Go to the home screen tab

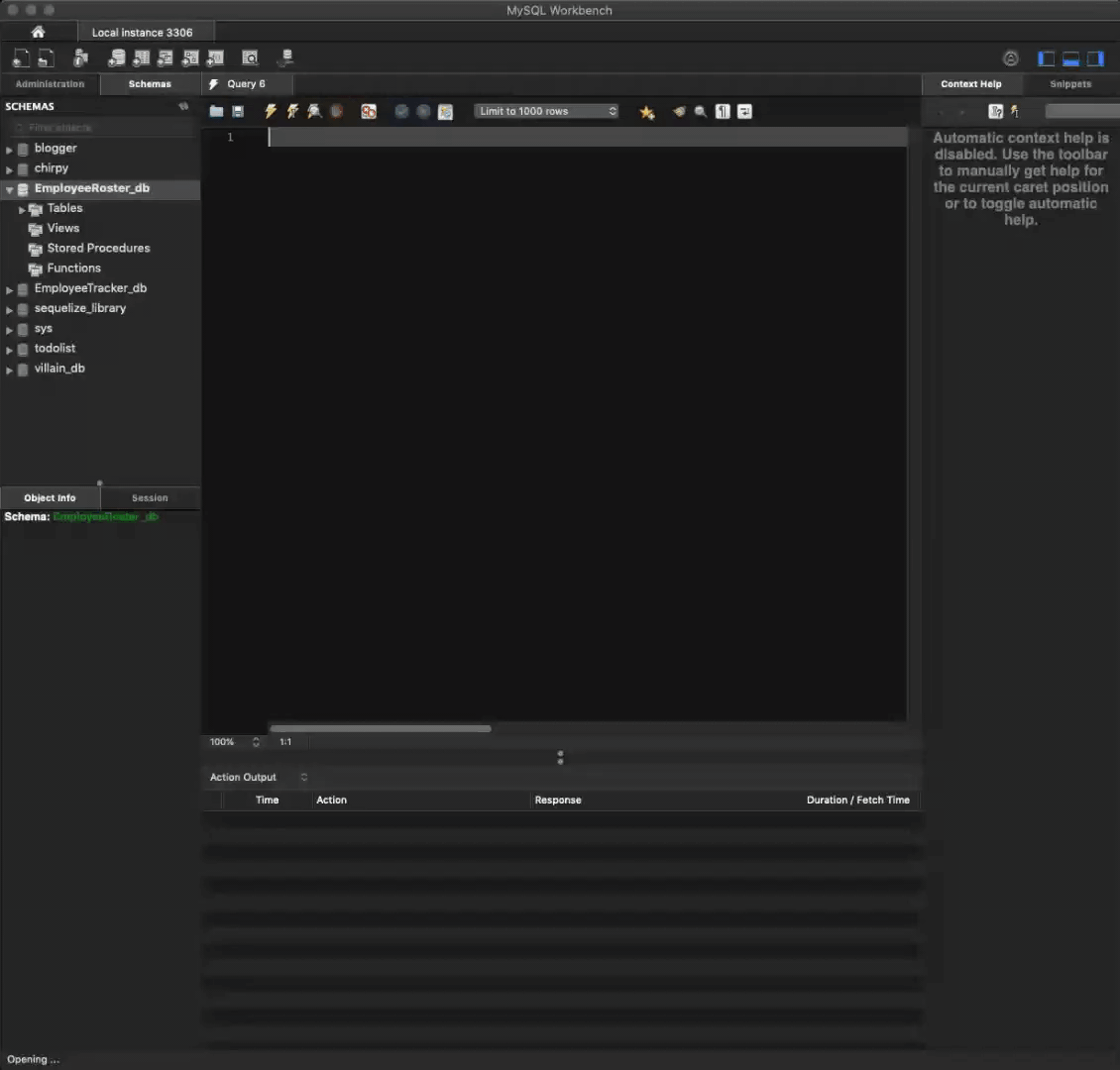tap(39, 32)
